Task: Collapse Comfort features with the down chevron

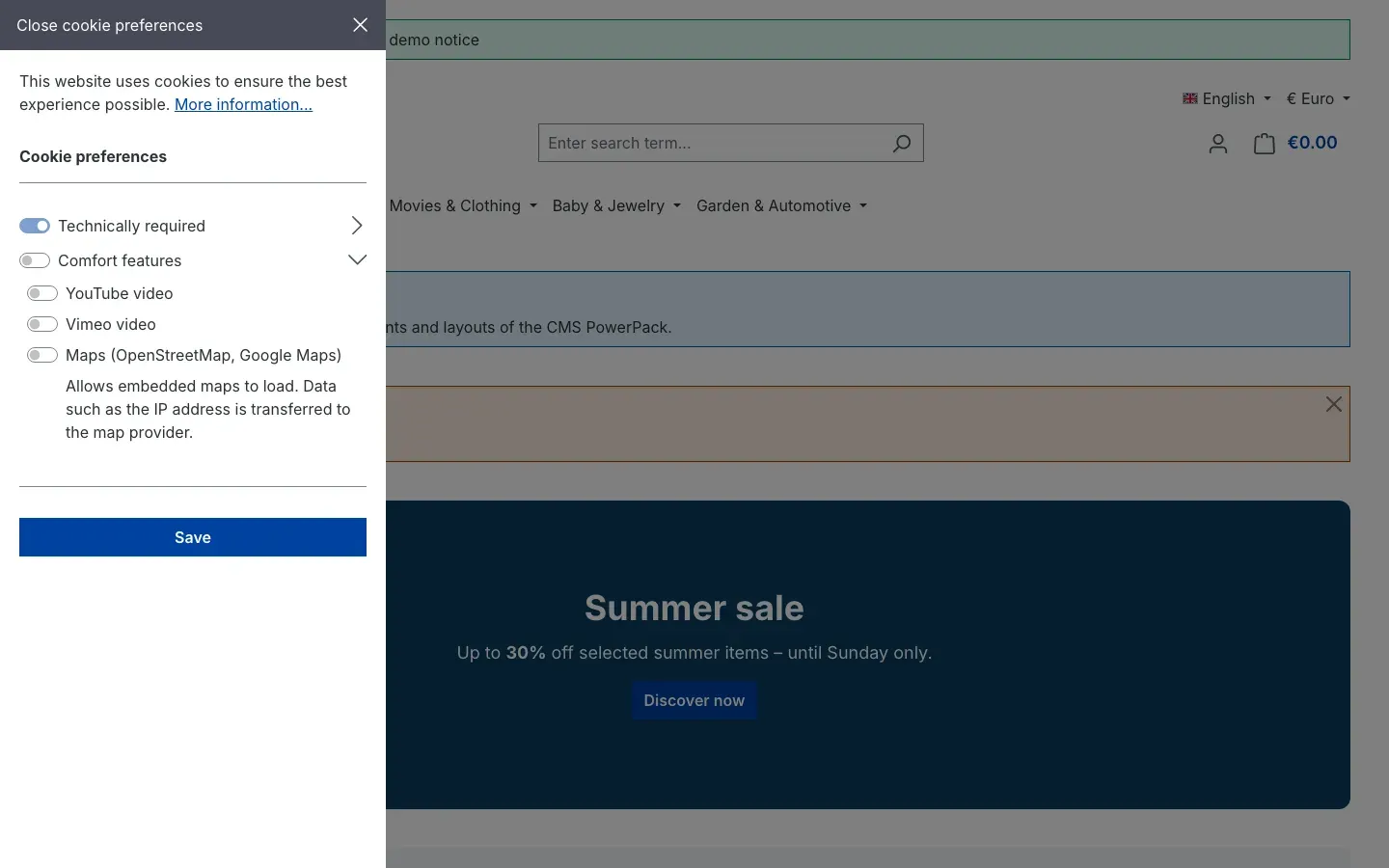Action: [357, 259]
